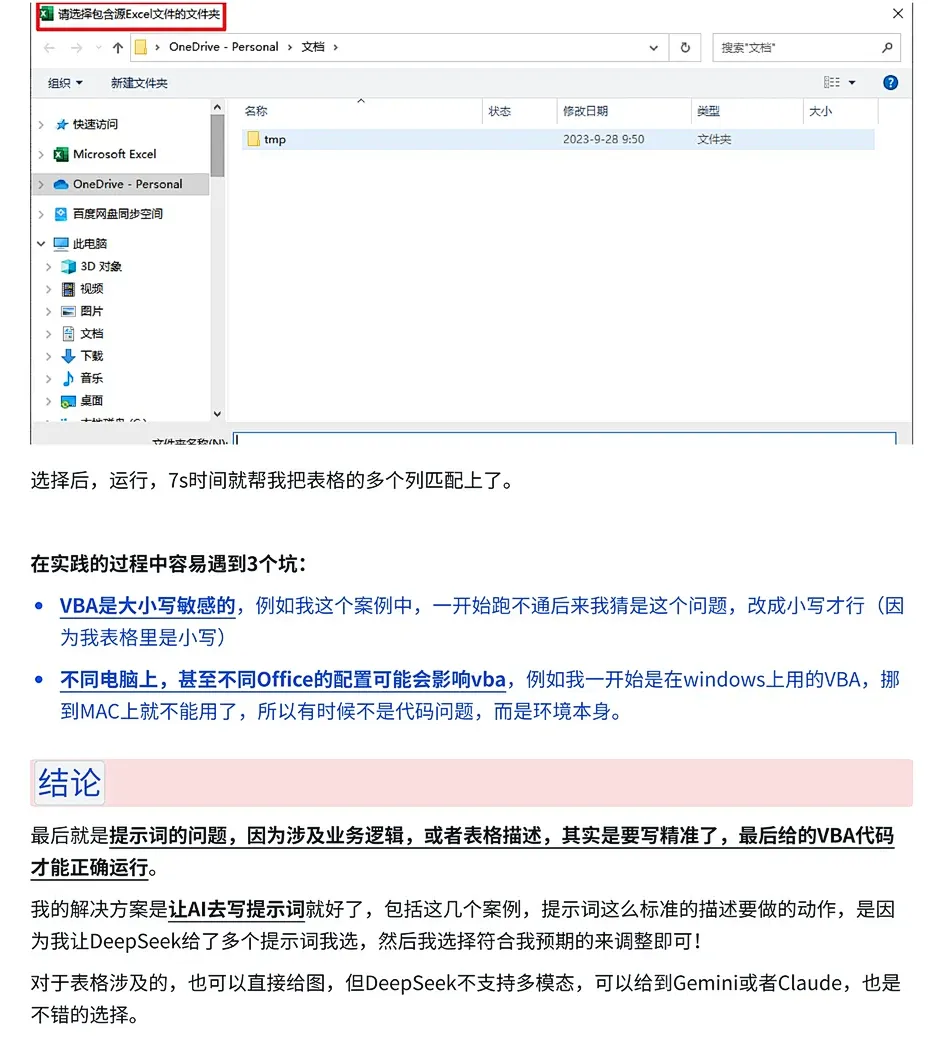Expand OneDrive - Personal node

pos(41,184)
